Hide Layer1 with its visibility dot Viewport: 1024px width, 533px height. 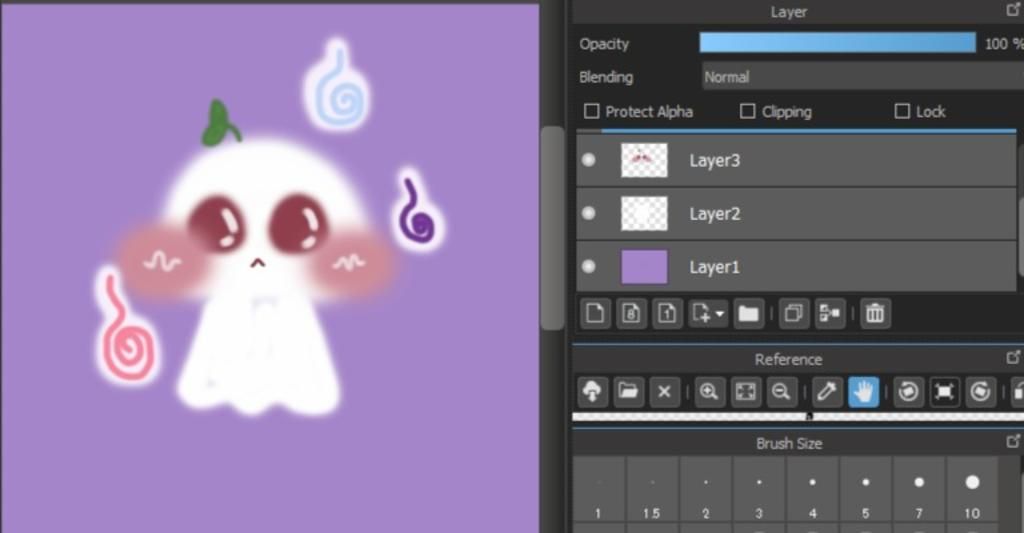(x=588, y=266)
